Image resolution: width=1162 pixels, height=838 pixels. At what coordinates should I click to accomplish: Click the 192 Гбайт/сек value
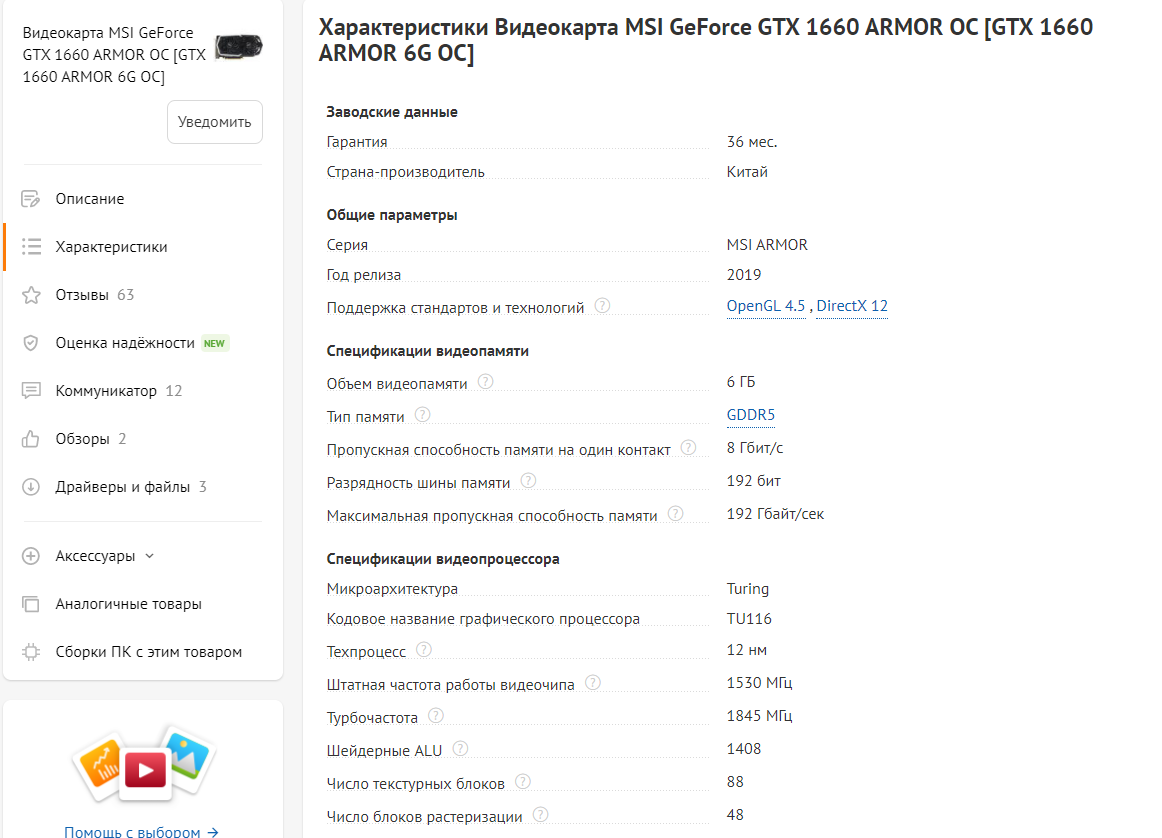[x=775, y=513]
